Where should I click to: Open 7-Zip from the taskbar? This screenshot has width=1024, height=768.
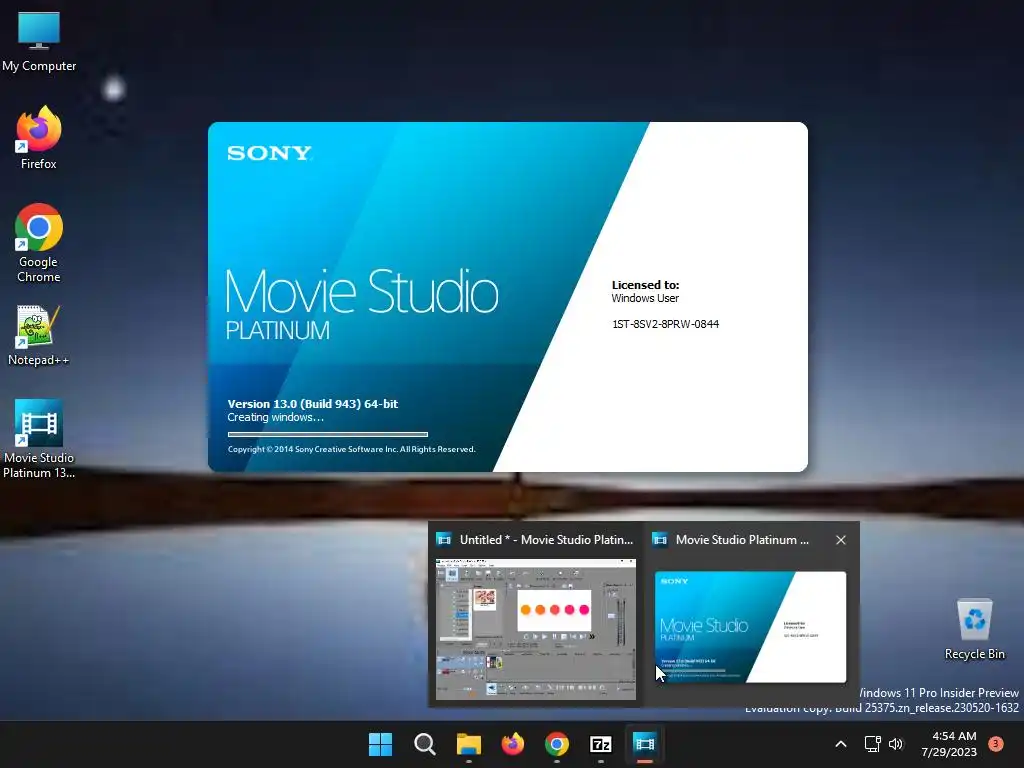[600, 744]
